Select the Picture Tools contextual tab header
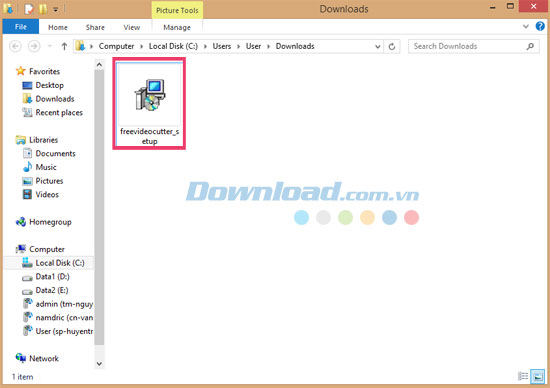550x388 pixels. [x=177, y=10]
